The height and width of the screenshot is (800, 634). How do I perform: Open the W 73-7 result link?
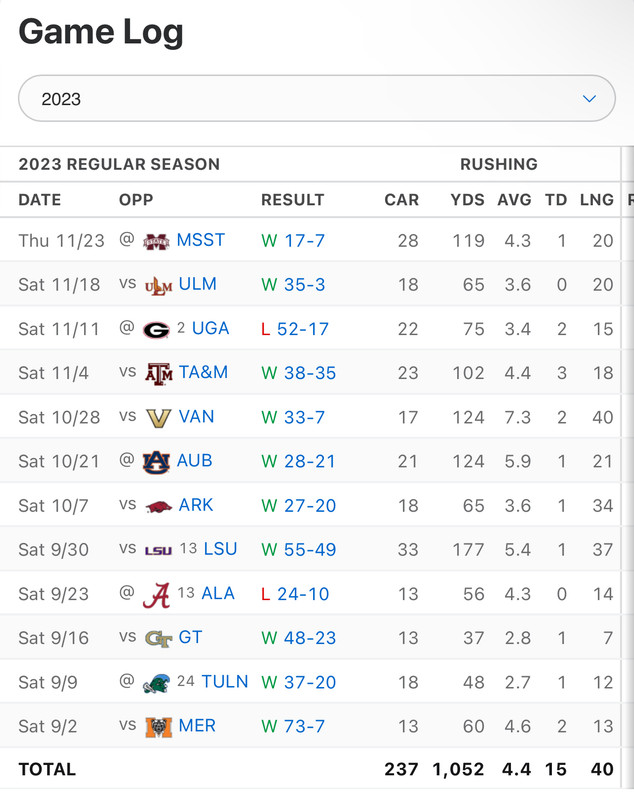(293, 726)
